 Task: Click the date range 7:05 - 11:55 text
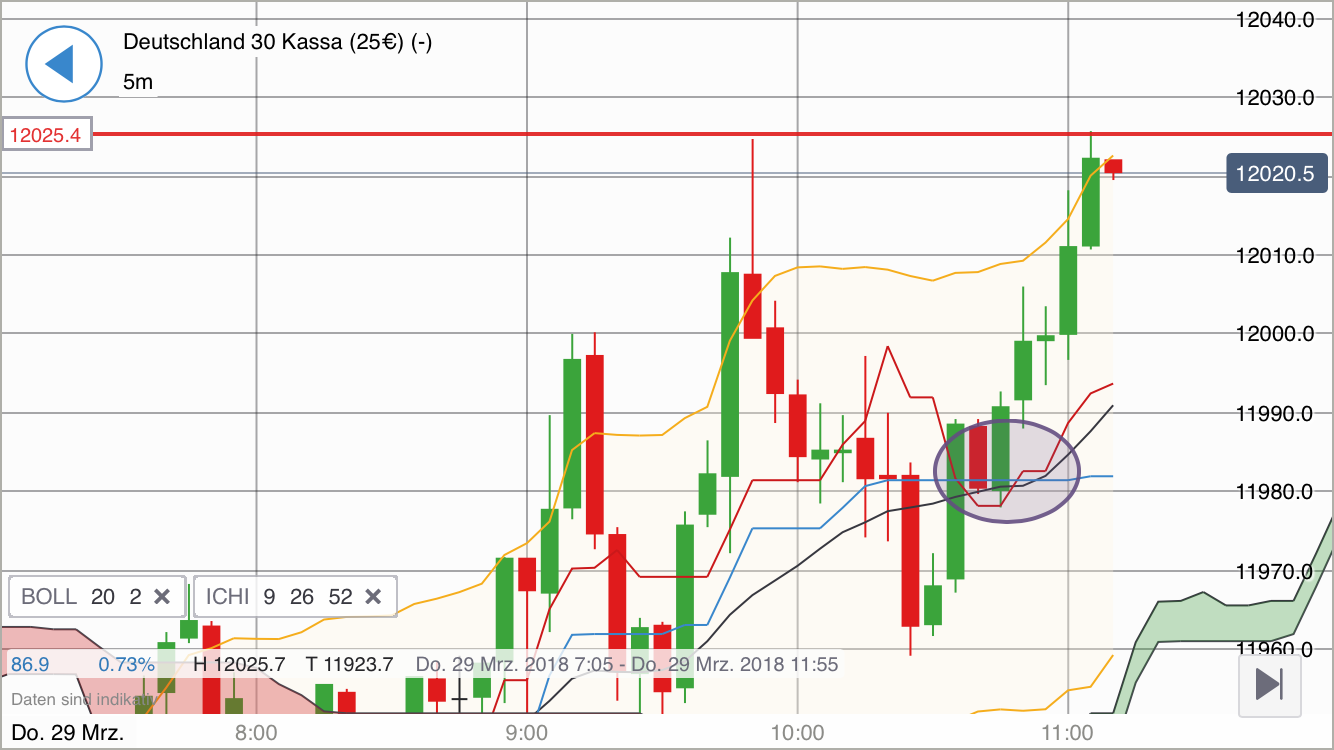(627, 663)
